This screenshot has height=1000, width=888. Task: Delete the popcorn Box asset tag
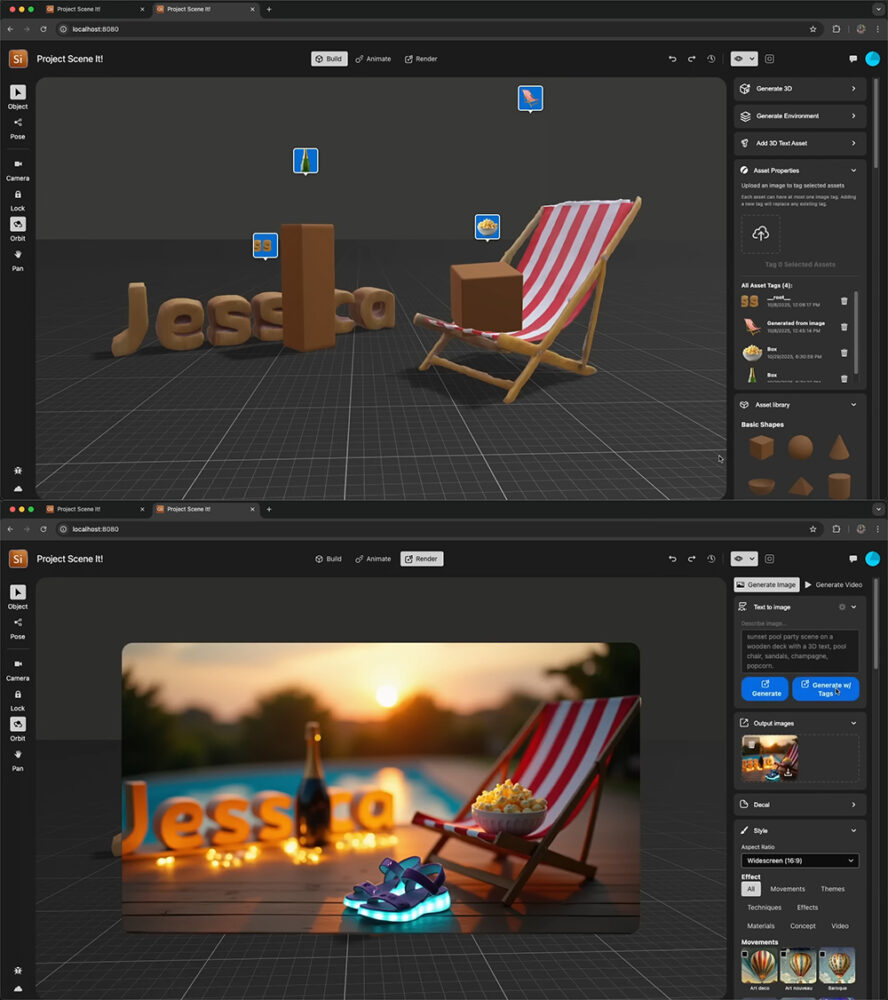click(x=844, y=352)
